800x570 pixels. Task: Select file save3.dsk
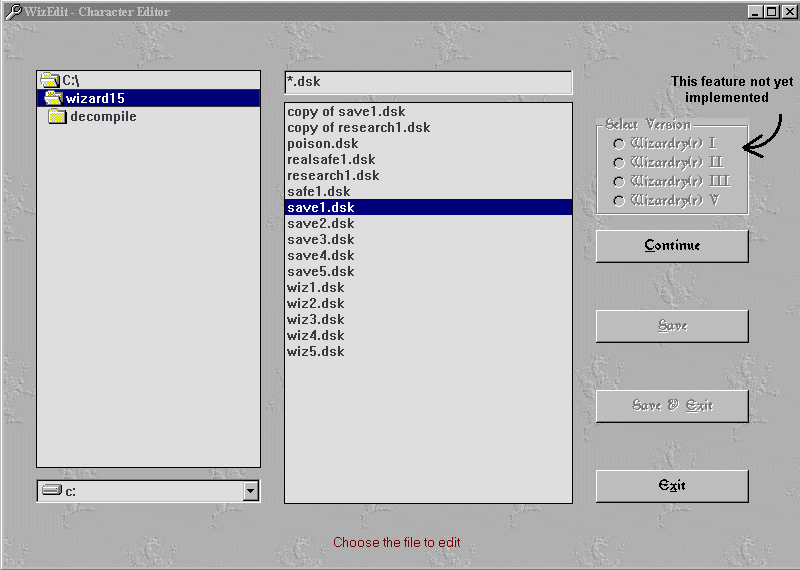(x=429, y=239)
